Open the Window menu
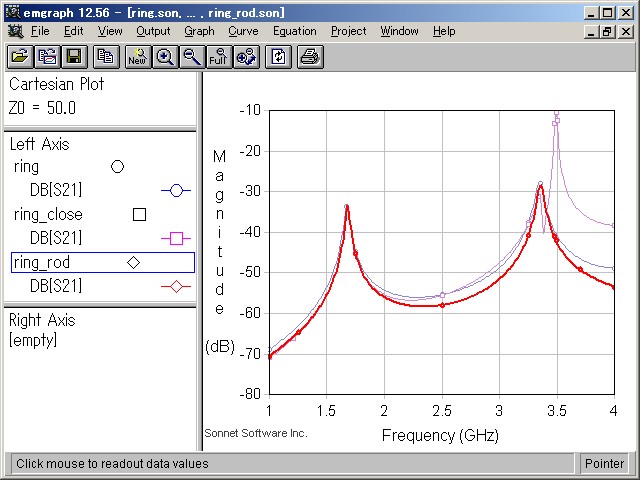Screen dimensions: 640x480 click(x=399, y=31)
